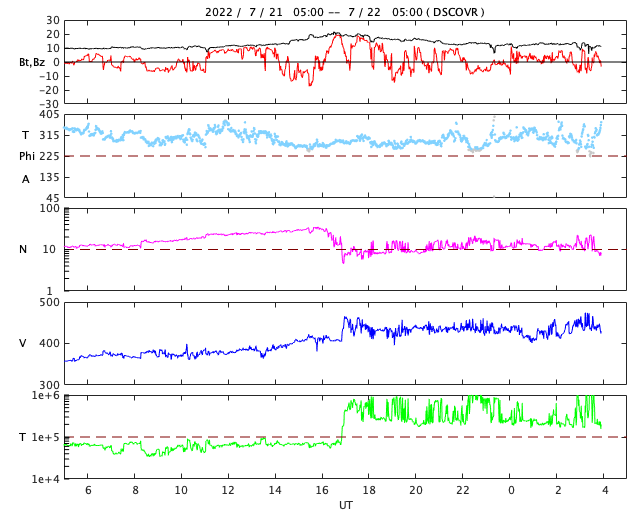Click the "400" tick on the V panel
This screenshot has width=640, height=512.
pyautogui.click(x=49, y=343)
